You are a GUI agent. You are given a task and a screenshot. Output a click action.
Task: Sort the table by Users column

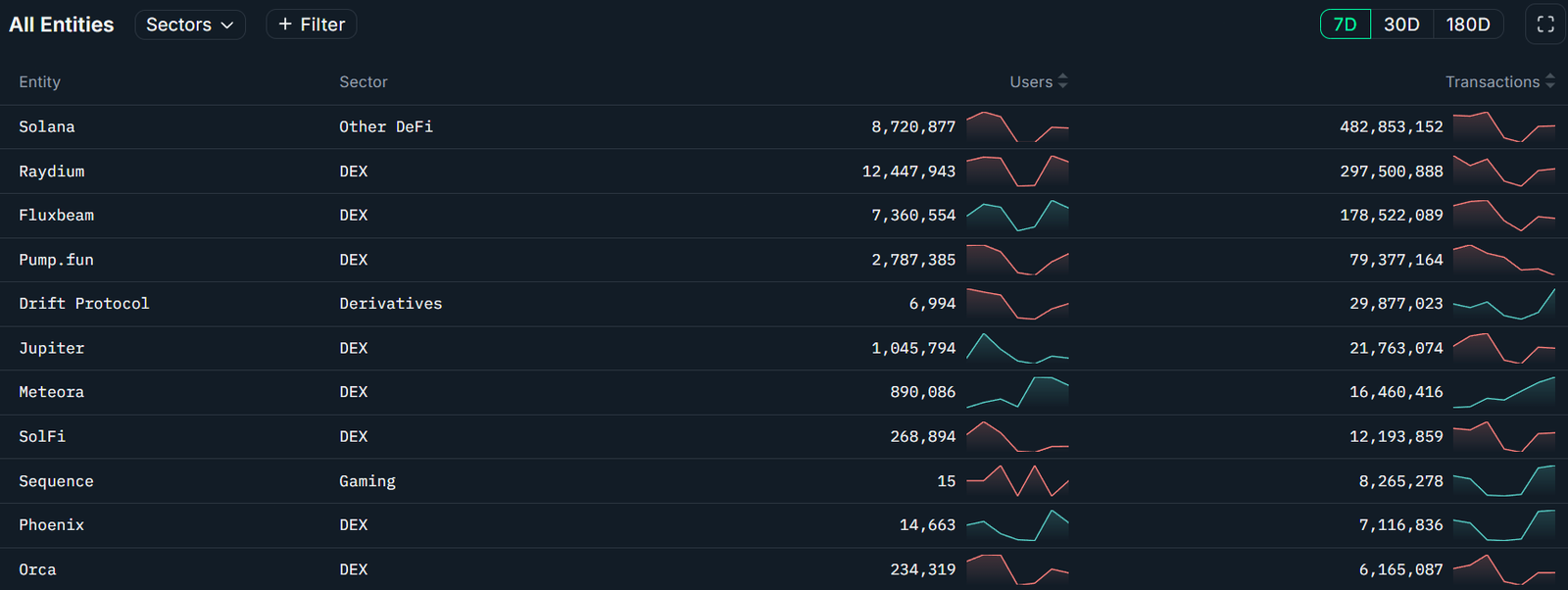point(1038,82)
